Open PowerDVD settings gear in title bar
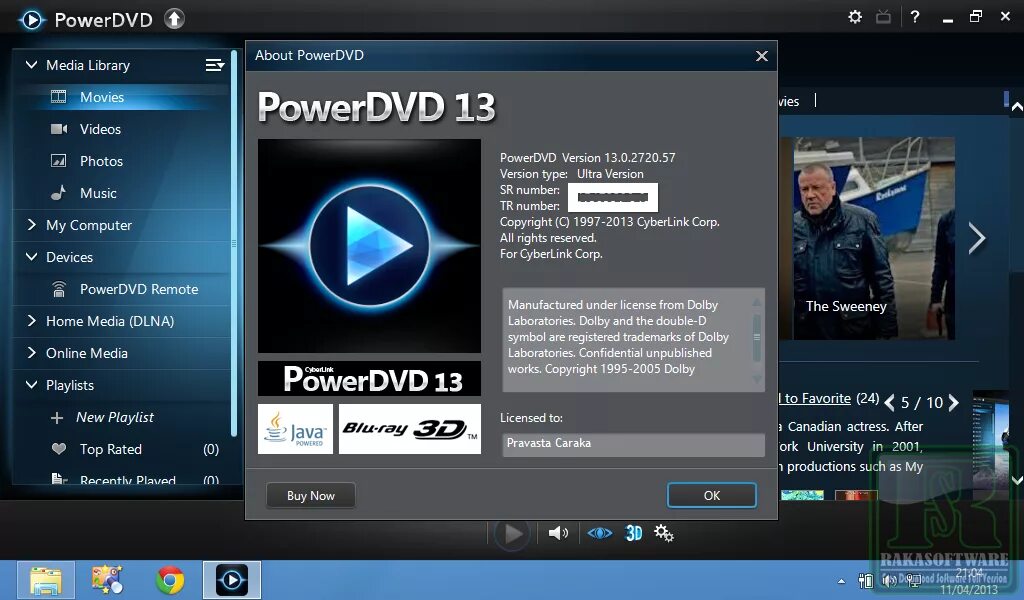1024x600 pixels. click(x=855, y=17)
